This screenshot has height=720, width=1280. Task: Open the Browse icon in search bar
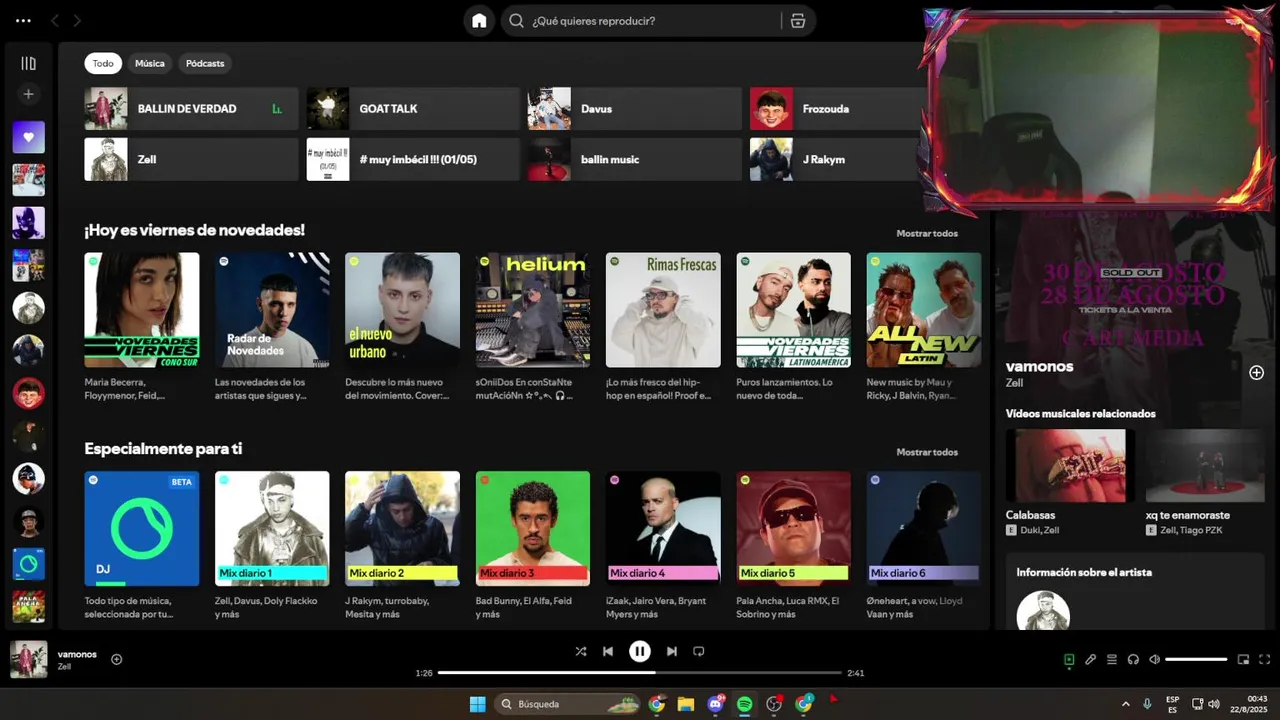[x=797, y=21]
